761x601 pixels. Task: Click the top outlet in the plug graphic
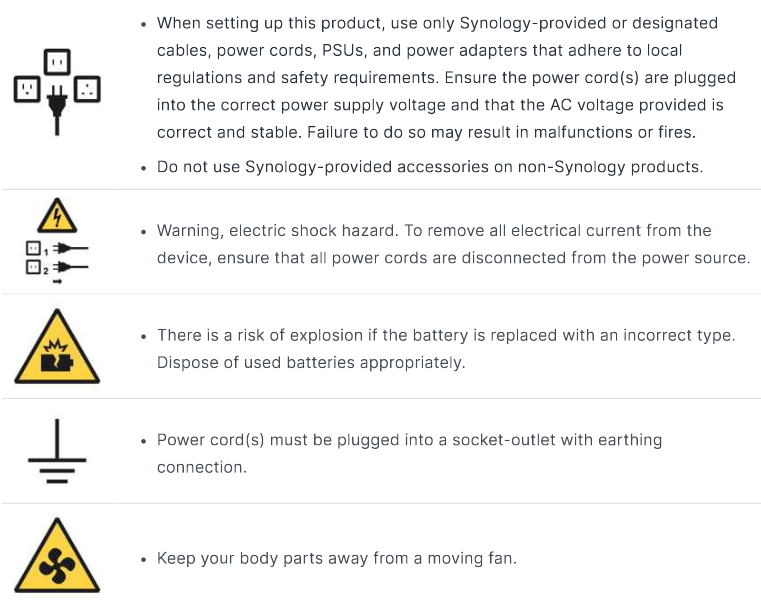[x=57, y=62]
